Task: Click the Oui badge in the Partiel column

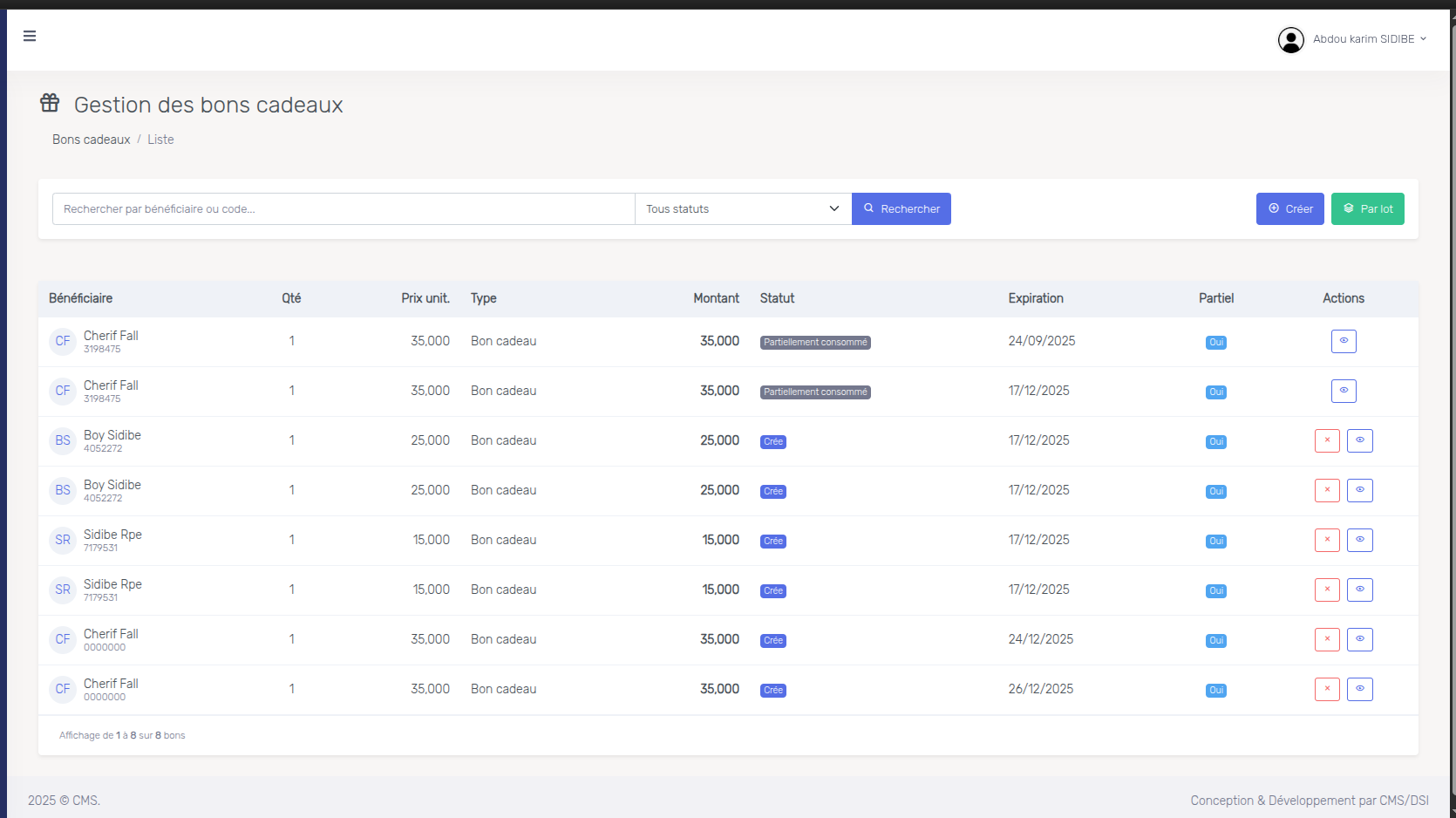Action: tap(1215, 342)
